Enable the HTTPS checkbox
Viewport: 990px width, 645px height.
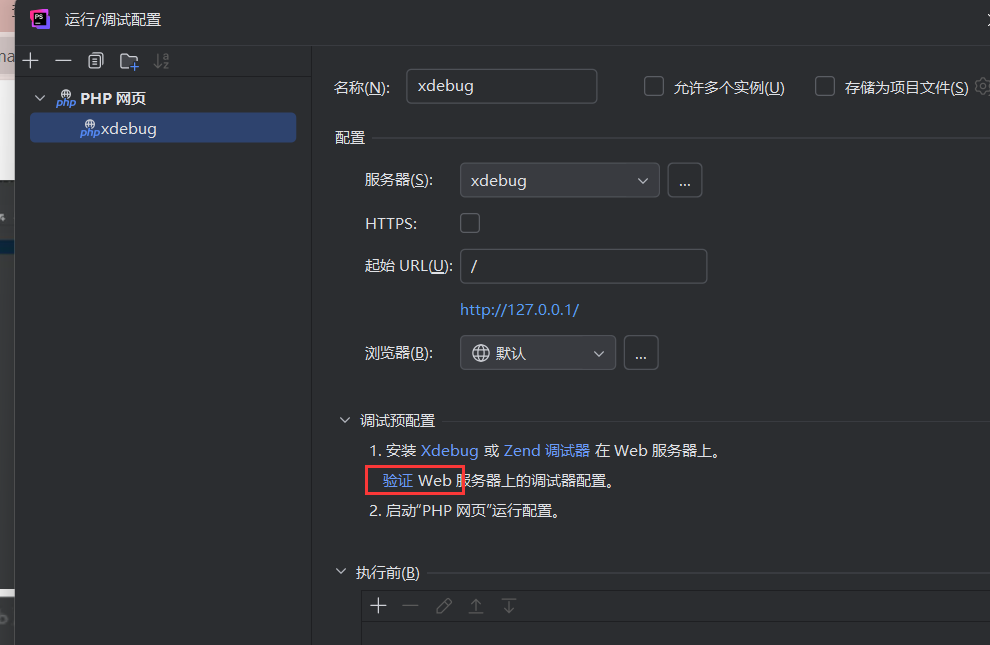[x=470, y=223]
